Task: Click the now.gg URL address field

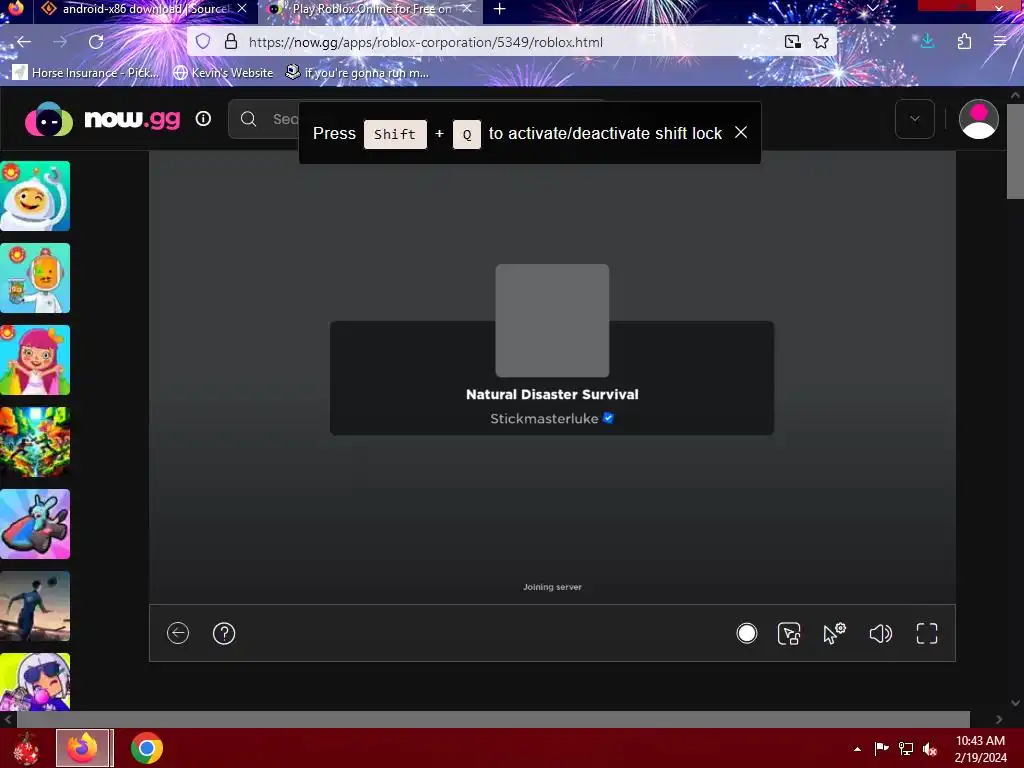Action: [x=426, y=42]
